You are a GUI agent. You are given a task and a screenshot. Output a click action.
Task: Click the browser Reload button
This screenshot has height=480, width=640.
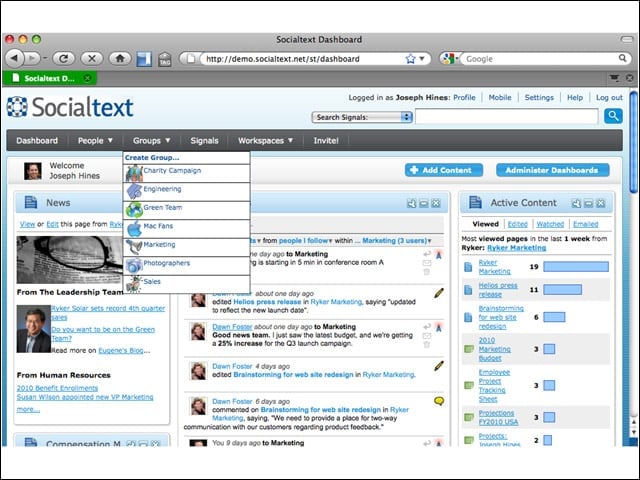(x=64, y=58)
